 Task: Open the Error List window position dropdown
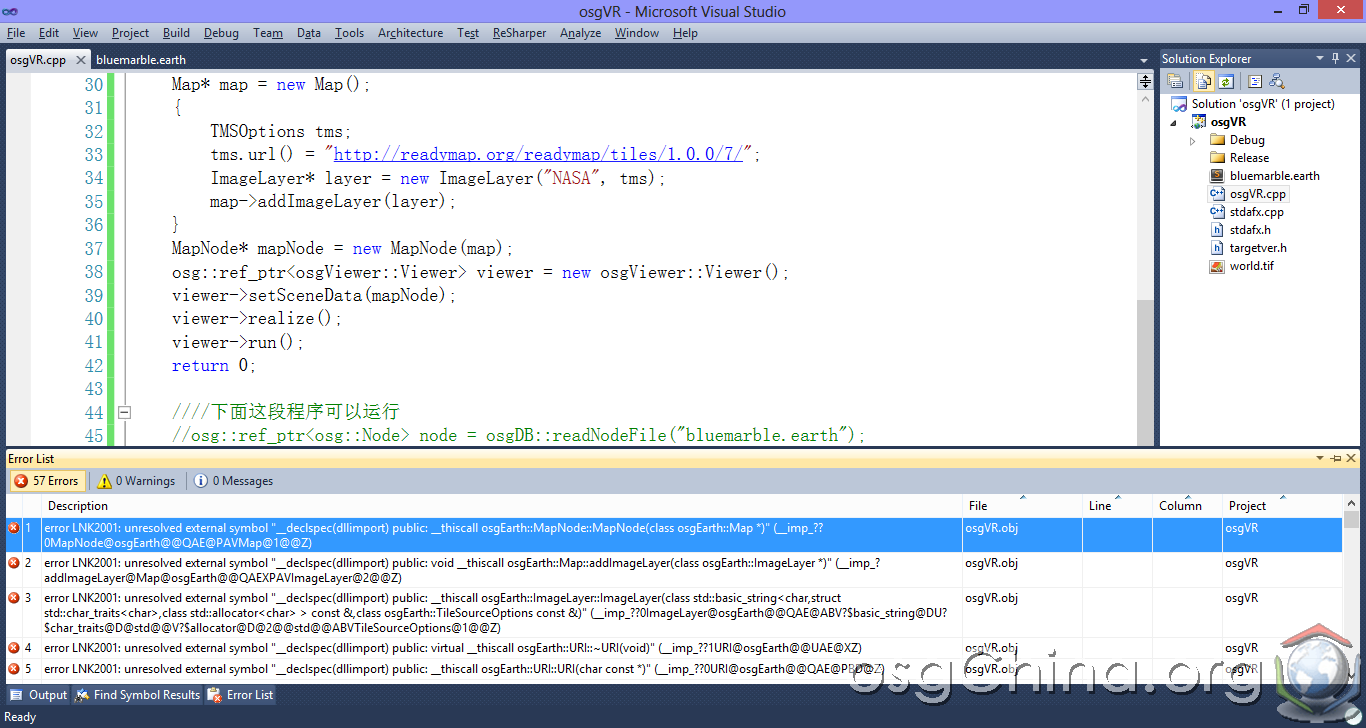pyautogui.click(x=1321, y=458)
